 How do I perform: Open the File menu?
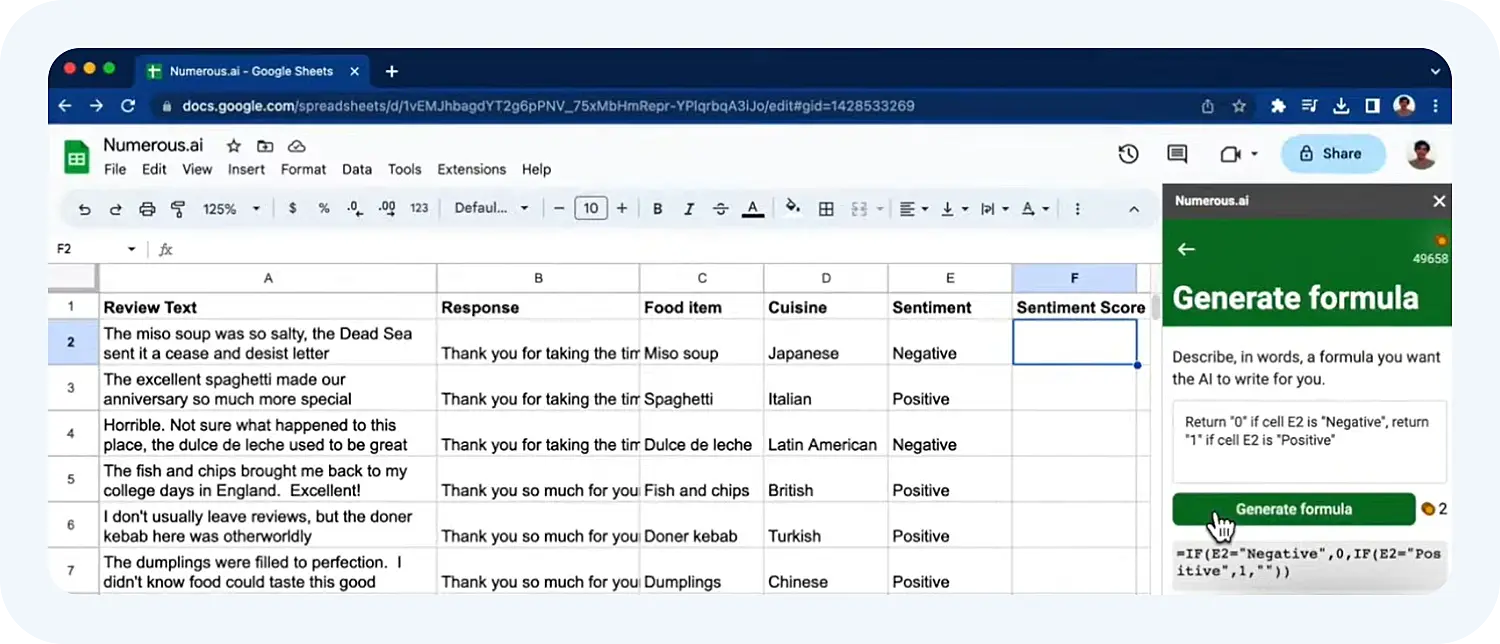coord(115,169)
